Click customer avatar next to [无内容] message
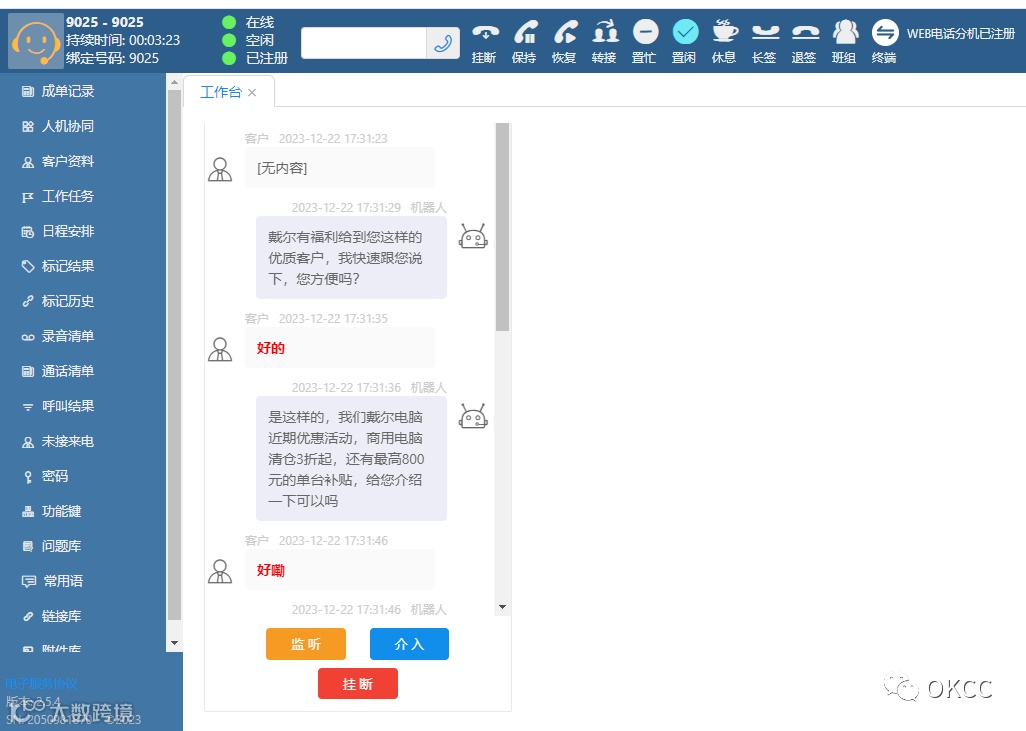Viewport: 1026px width, 731px height. pyautogui.click(x=220, y=169)
